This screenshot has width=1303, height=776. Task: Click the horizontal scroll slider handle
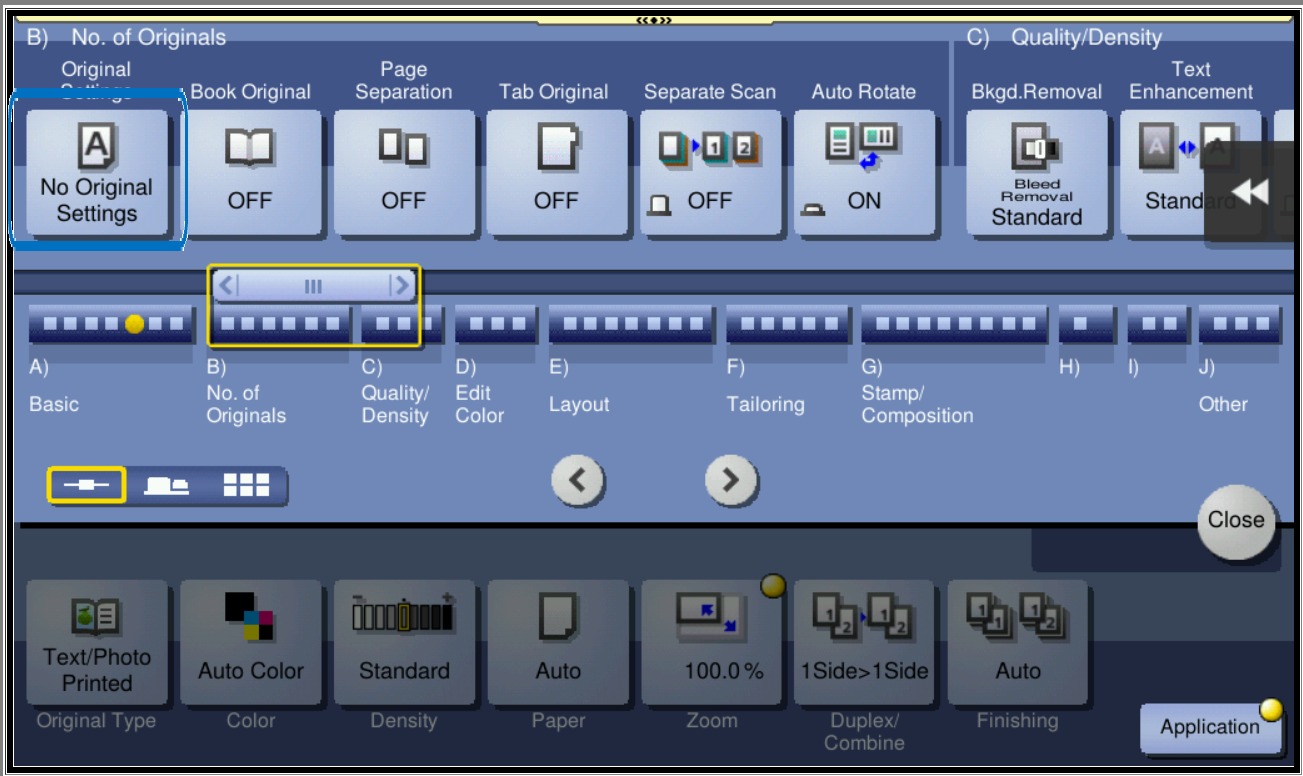point(313,285)
